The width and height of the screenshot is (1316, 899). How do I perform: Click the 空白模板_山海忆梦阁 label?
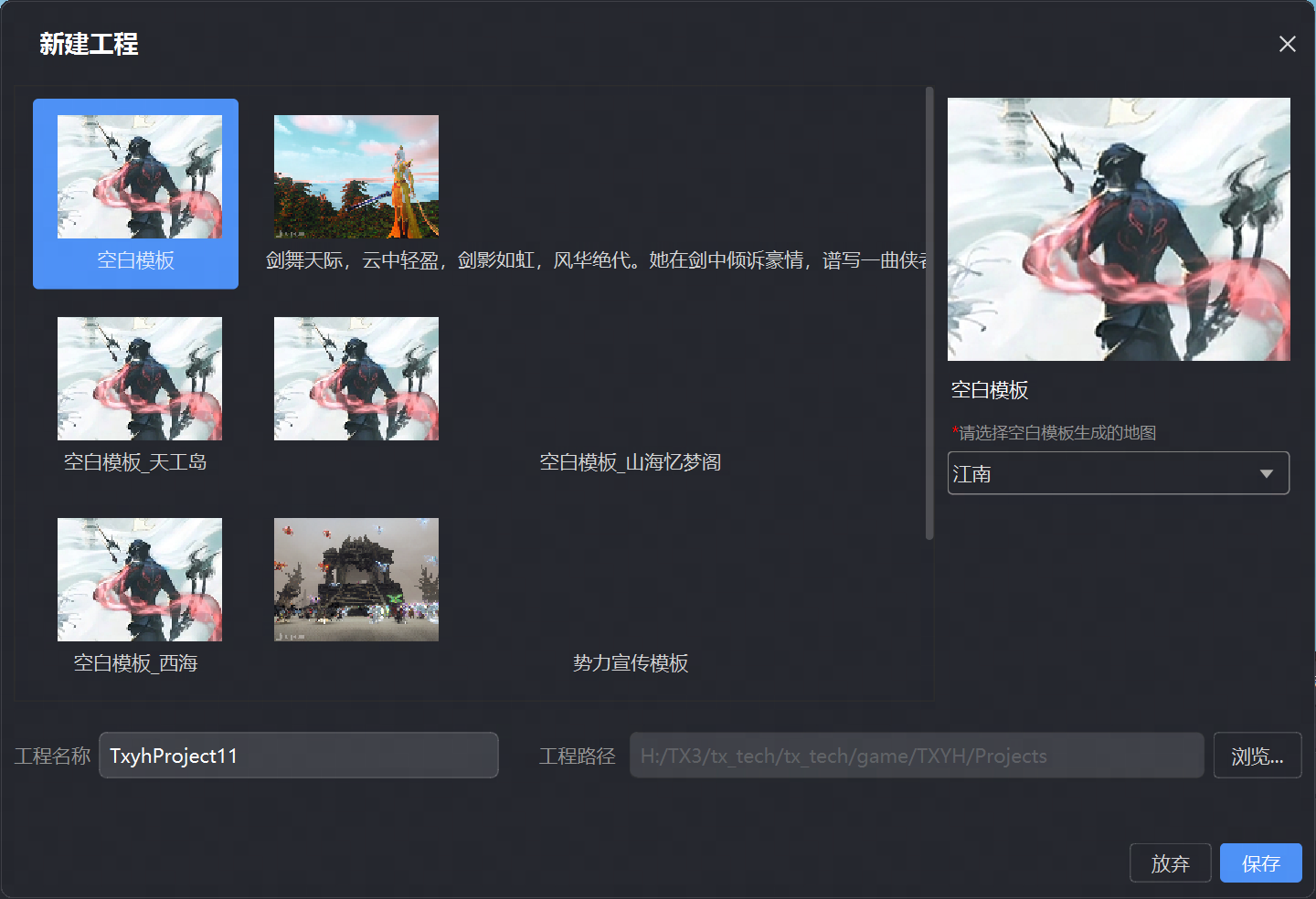click(631, 462)
